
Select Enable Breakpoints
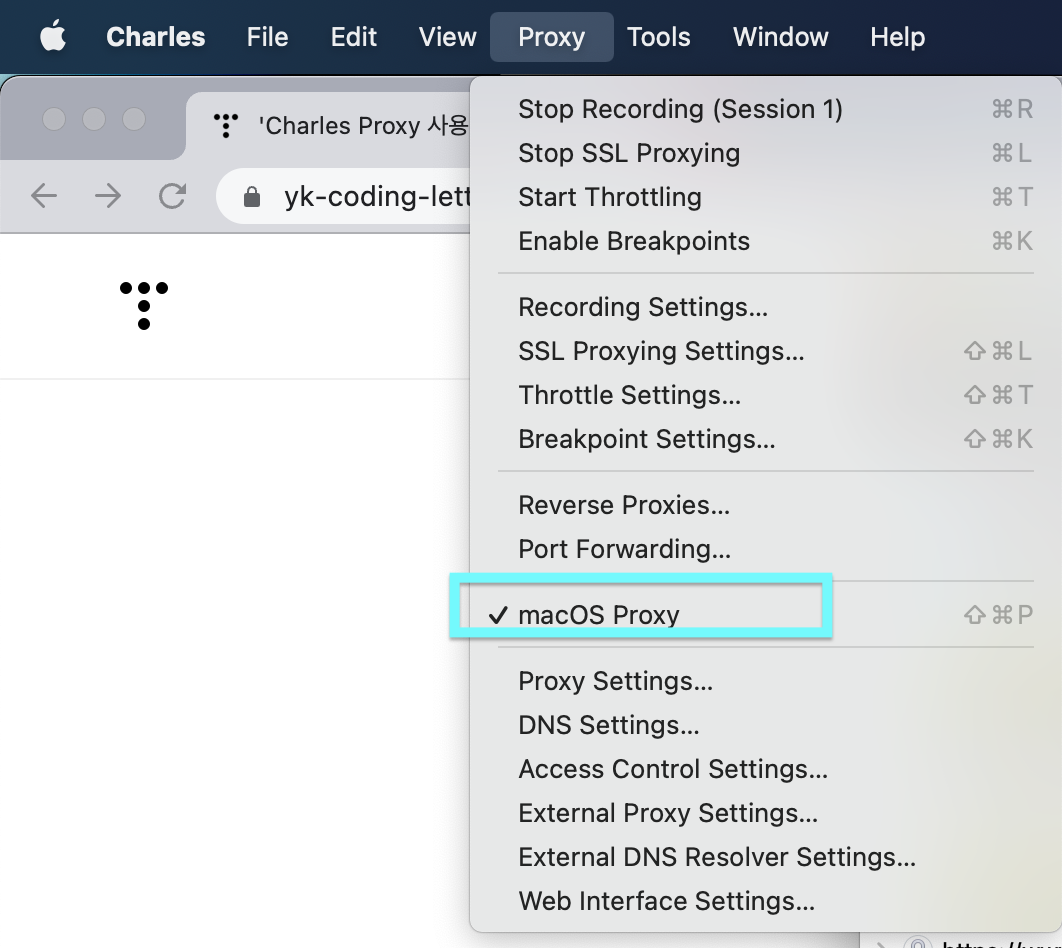(x=765, y=241)
